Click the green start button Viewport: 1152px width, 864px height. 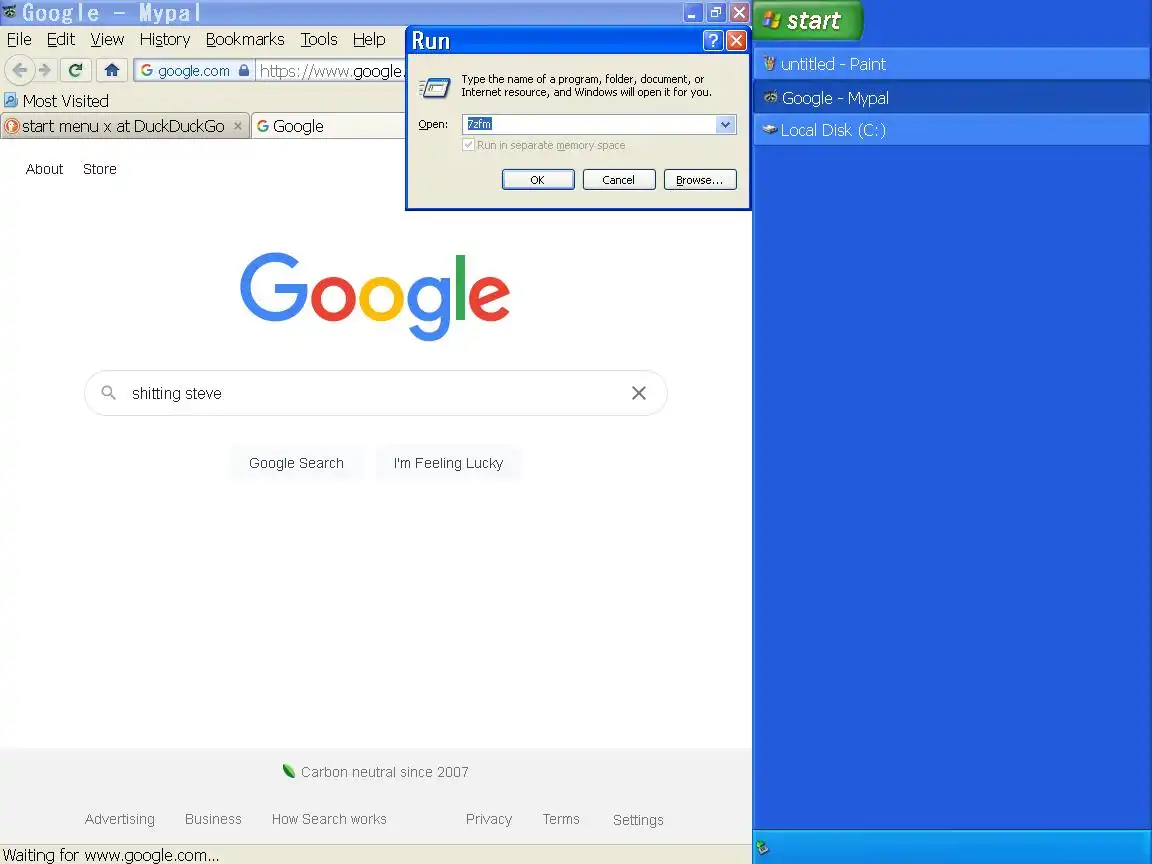click(807, 21)
